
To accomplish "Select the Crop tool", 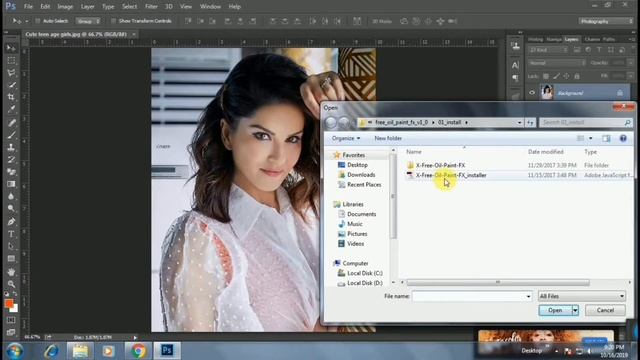I will tap(11, 97).
